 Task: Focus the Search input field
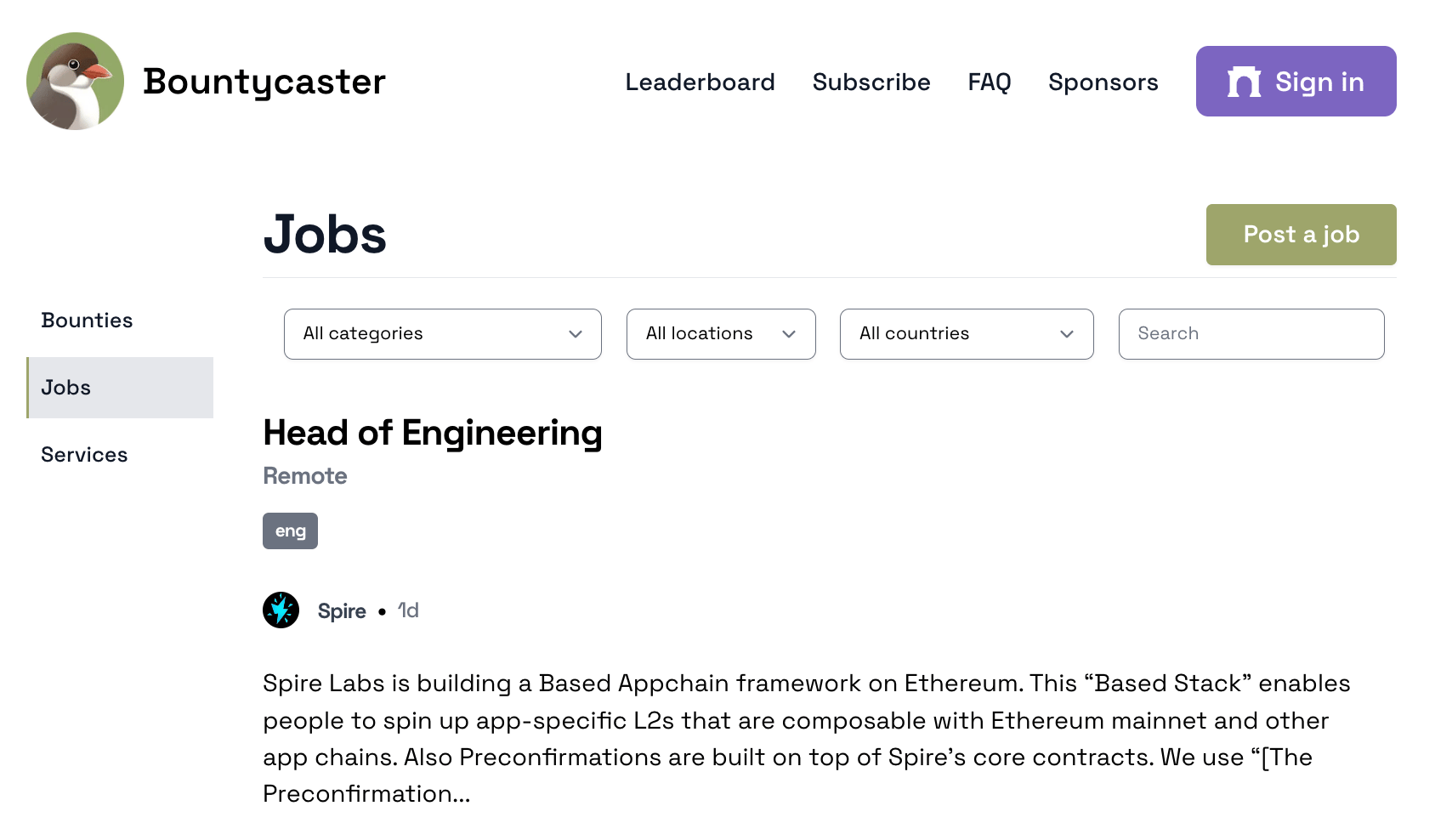[1251, 334]
